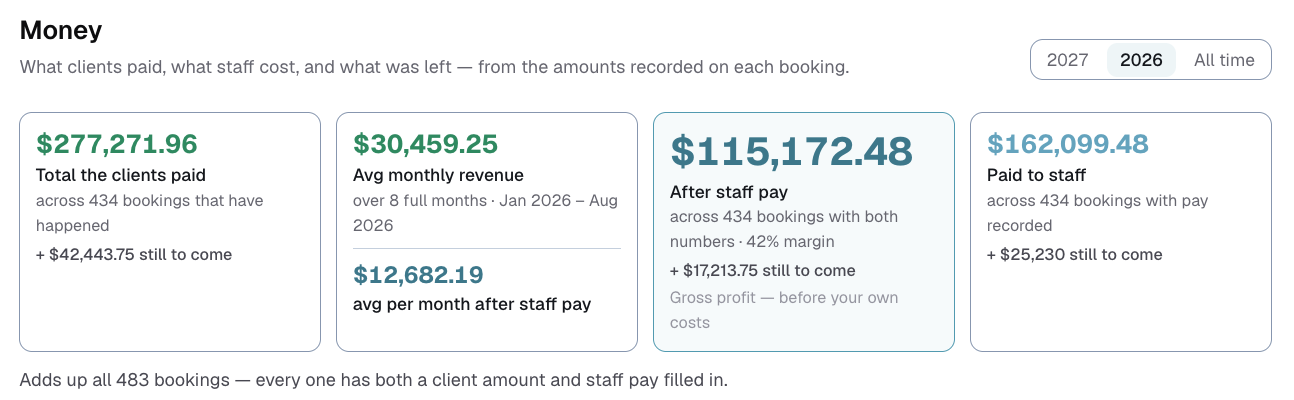Viewport: 1294px width, 400px height.
Task: Click the $277,271.96 total amount
Action: point(117,144)
